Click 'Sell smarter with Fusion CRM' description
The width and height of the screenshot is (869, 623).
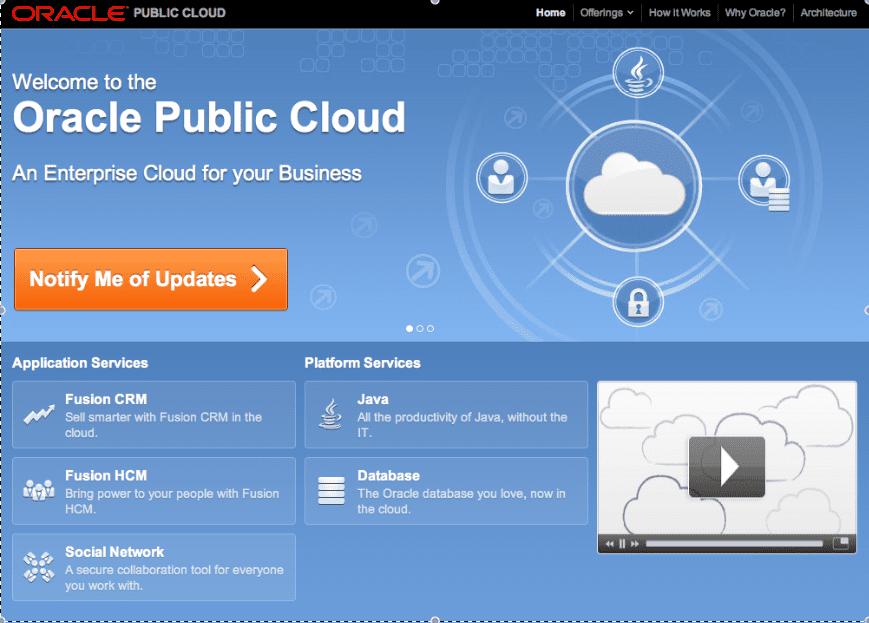pyautogui.click(x=163, y=425)
